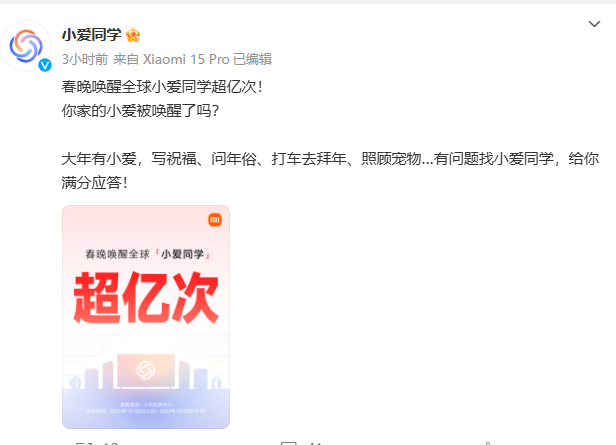Image resolution: width=616 pixels, height=445 pixels.
Task: Click the 3小时前 timestamp
Action: click(85, 59)
